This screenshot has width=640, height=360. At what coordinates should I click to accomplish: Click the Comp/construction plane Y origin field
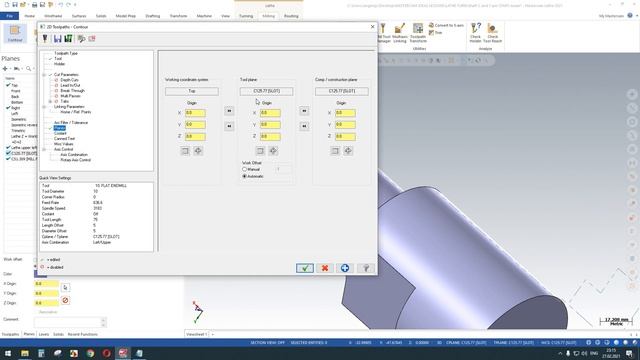pos(345,124)
